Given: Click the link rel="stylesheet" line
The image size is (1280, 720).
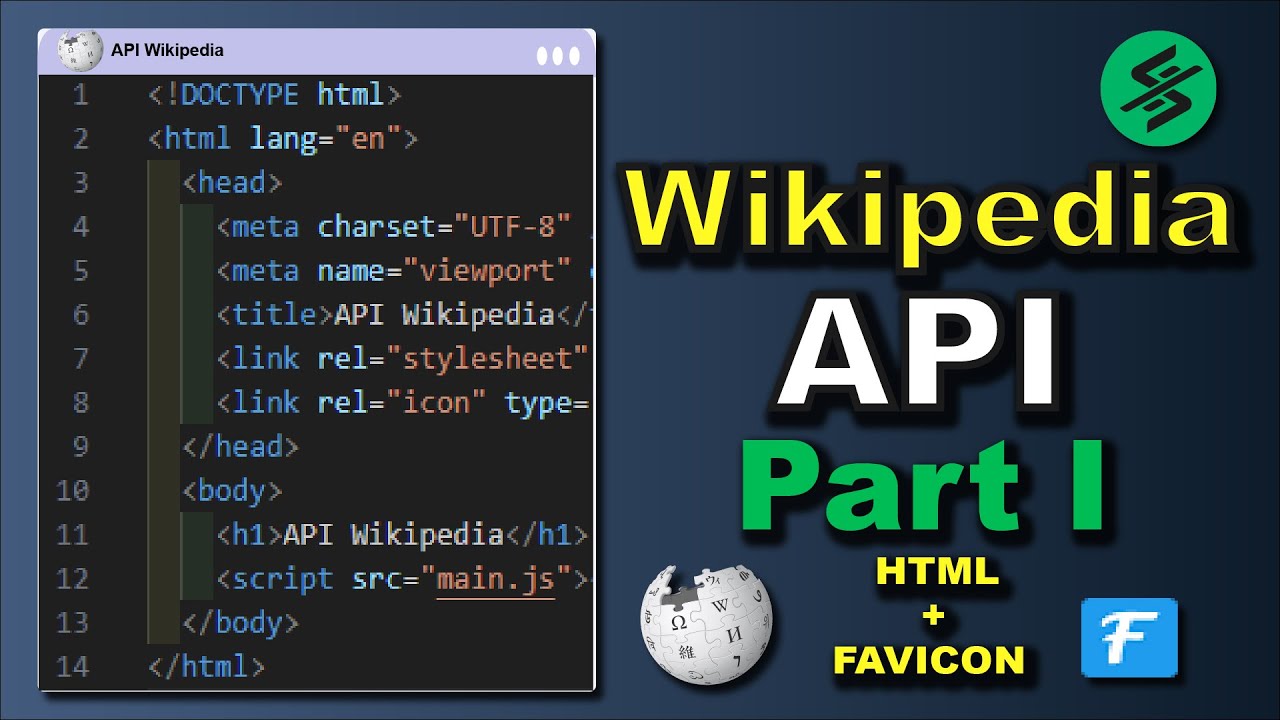Looking at the screenshot, I should point(405,358).
